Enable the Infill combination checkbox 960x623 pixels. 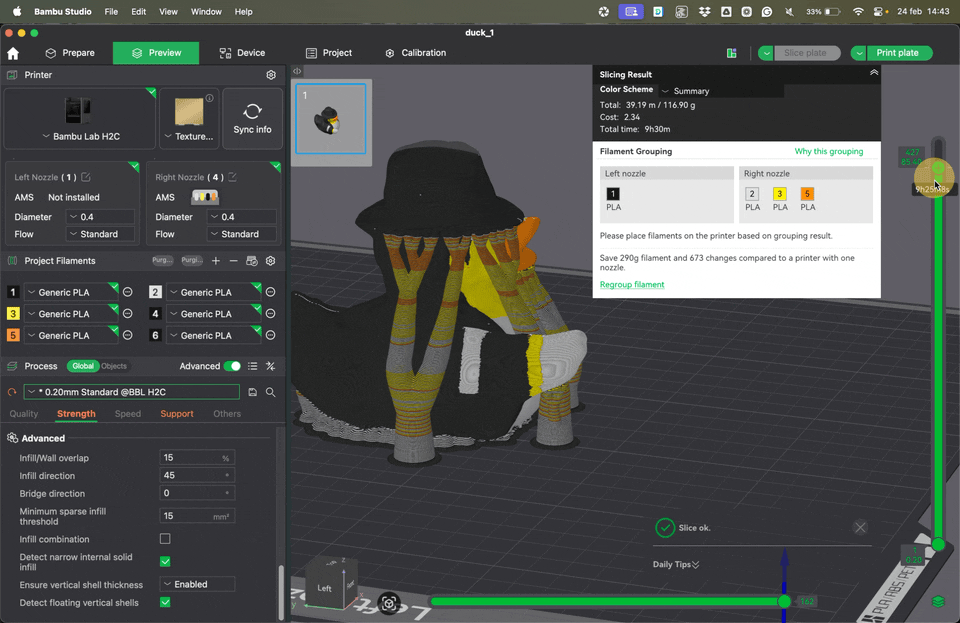pyautogui.click(x=165, y=539)
